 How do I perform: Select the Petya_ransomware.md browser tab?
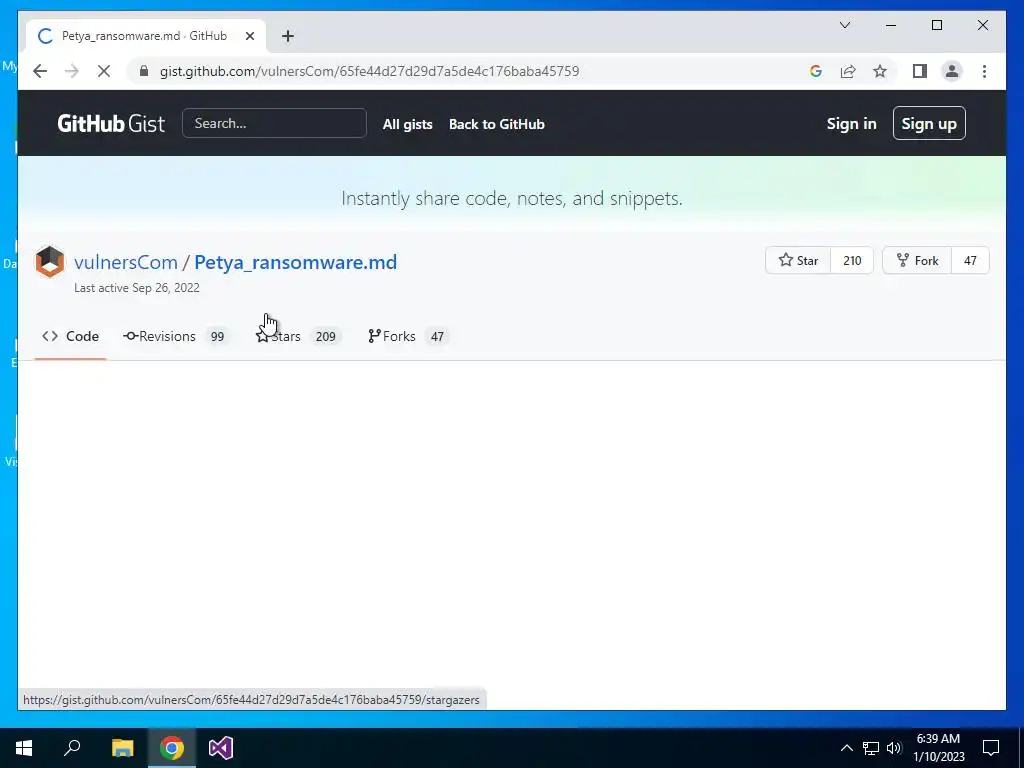click(x=146, y=36)
